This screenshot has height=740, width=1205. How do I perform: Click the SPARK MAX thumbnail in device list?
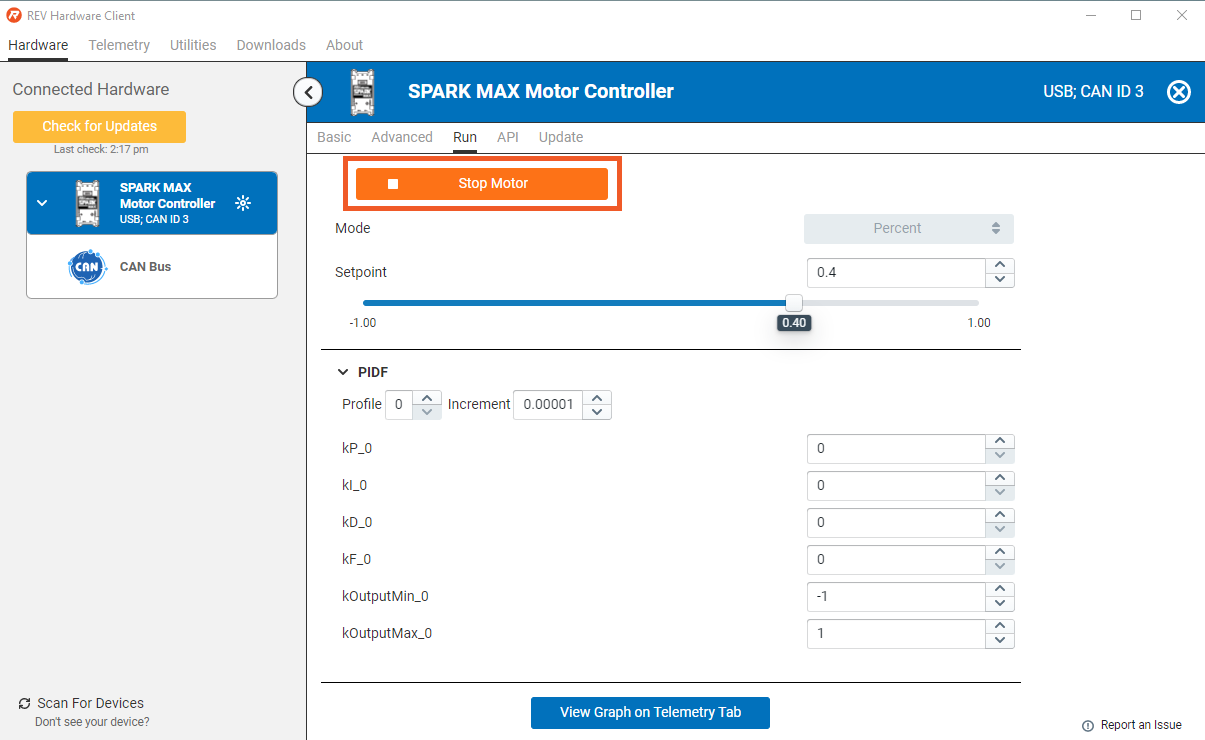coord(87,203)
